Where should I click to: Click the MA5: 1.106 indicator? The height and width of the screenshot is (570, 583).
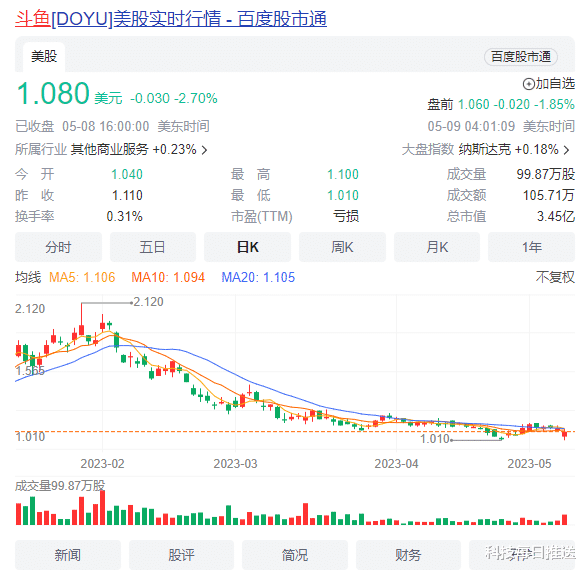coord(82,277)
